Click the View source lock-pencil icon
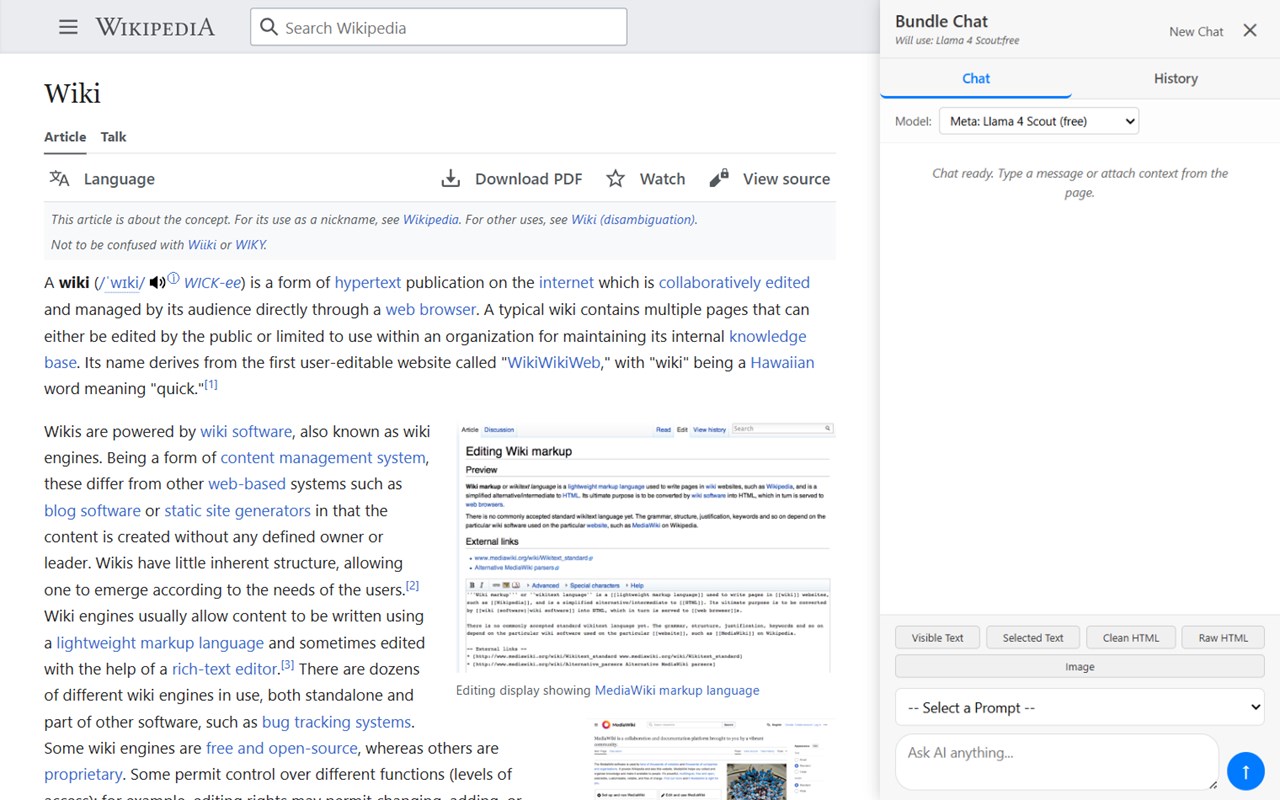This screenshot has width=1280, height=800. coord(719,179)
